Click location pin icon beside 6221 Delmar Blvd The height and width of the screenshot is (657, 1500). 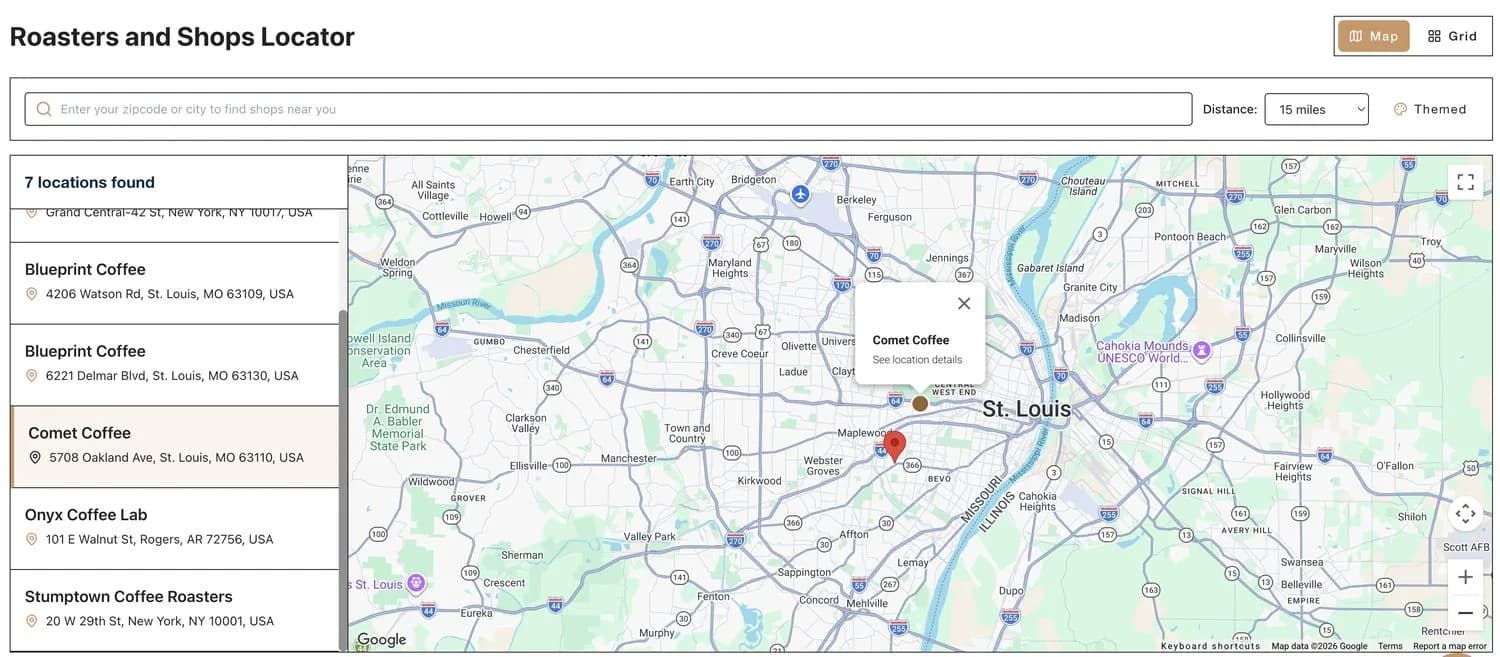(31, 376)
